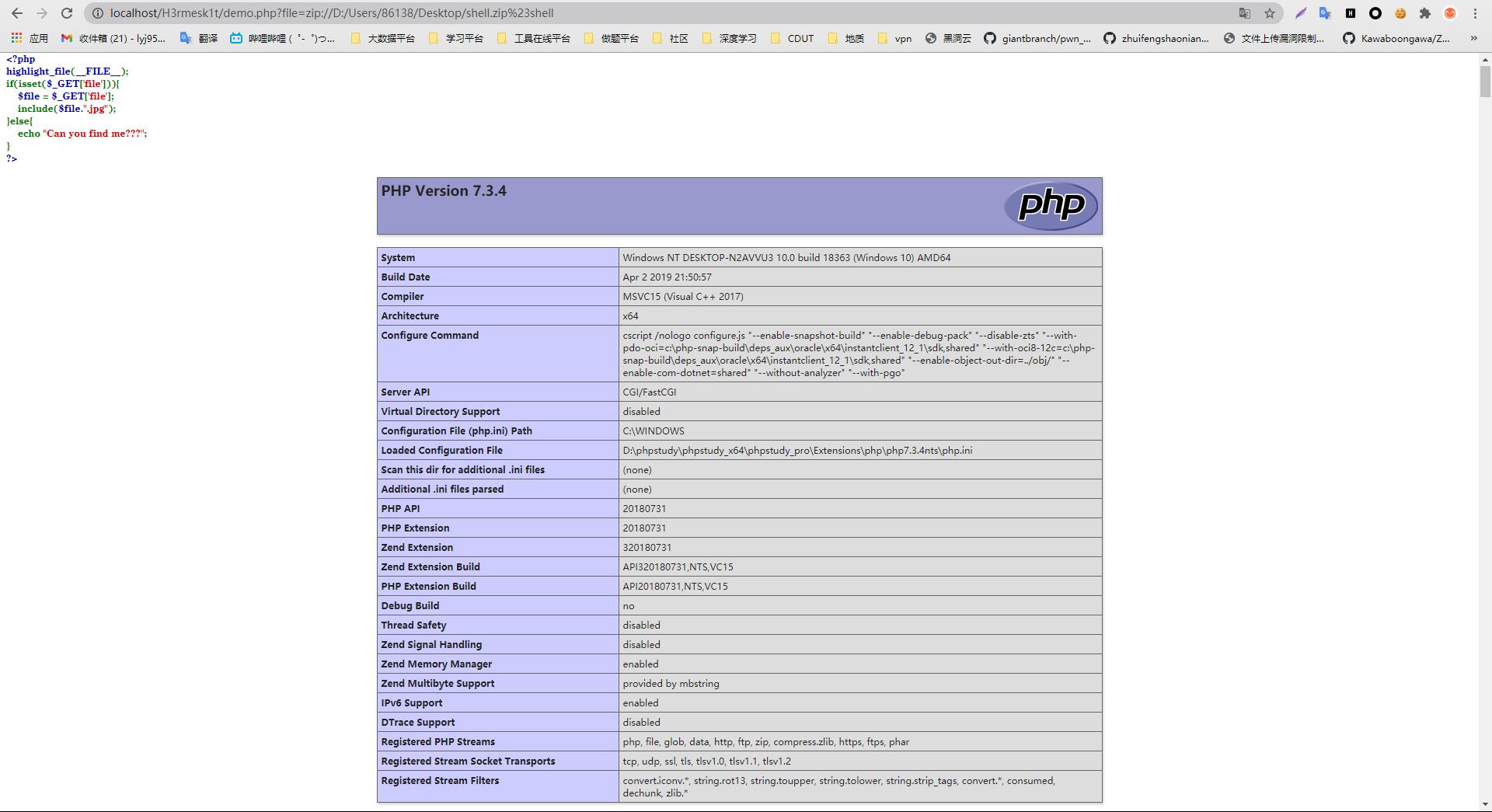
Task: Open the 工具在线平台 bookmark folder
Action: click(533, 38)
